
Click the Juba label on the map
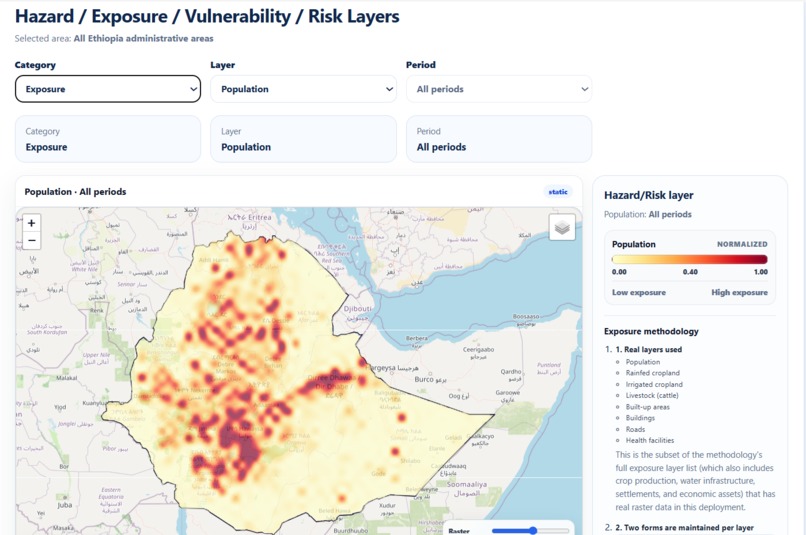[64, 505]
